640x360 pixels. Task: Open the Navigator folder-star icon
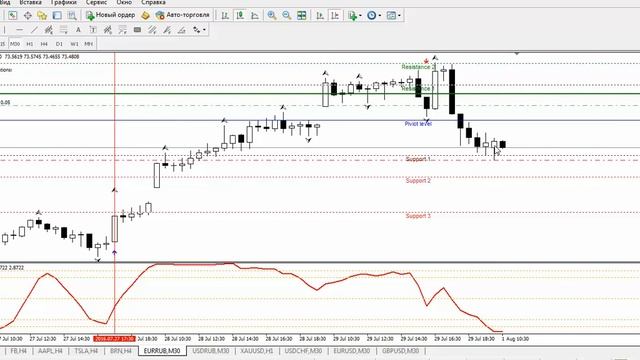pyautogui.click(x=42, y=16)
